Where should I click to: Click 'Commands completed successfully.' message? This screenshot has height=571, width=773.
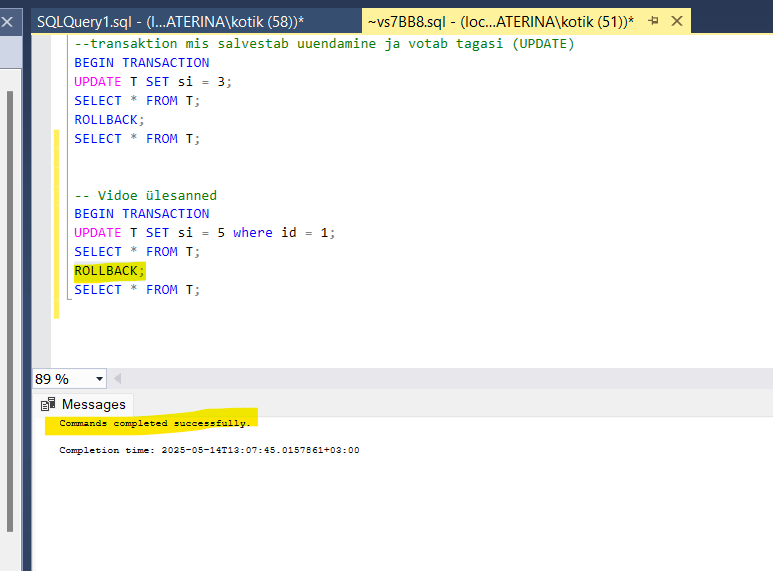(x=155, y=423)
